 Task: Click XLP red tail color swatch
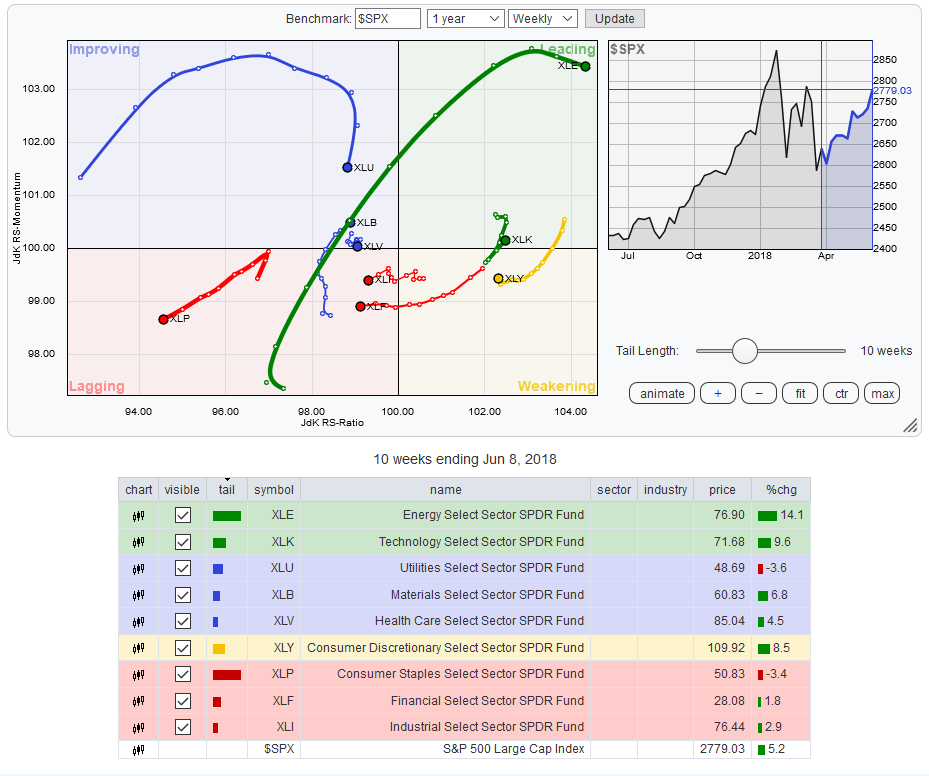[x=227, y=675]
